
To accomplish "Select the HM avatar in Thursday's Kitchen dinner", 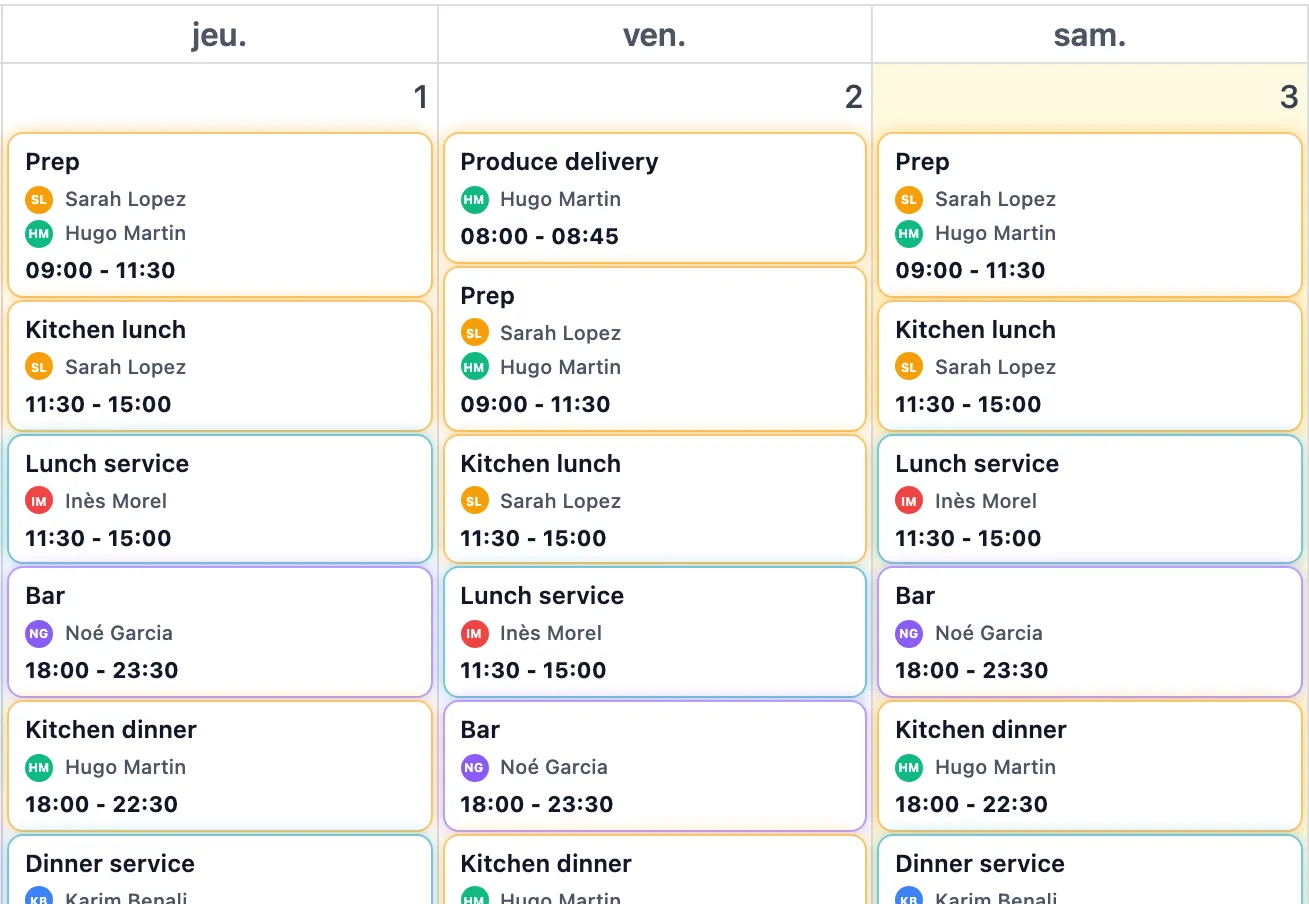I will click(x=39, y=767).
